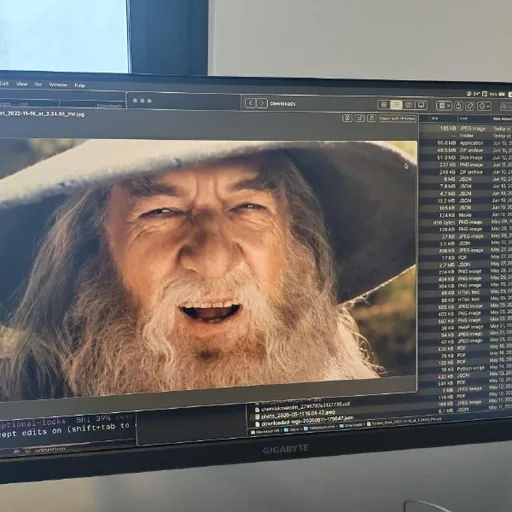Click the Share icon in Quick Look
This screenshot has height=512, width=512.
[x=372, y=118]
